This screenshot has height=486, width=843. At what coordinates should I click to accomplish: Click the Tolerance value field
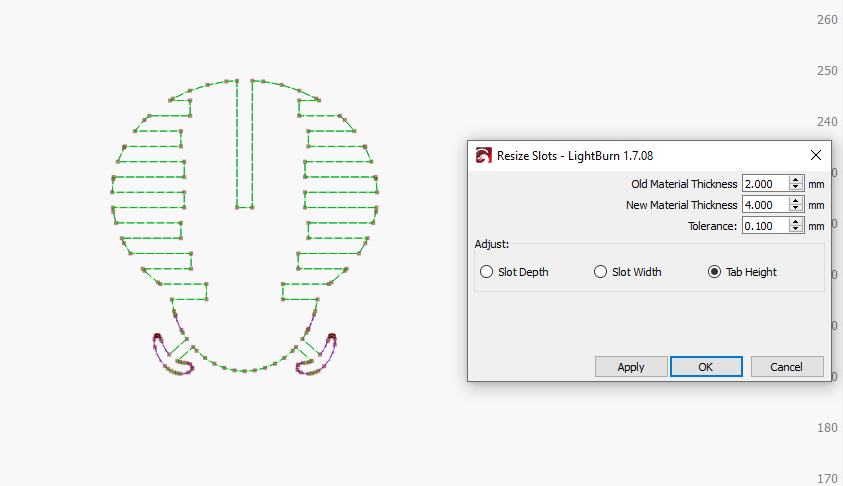click(766, 226)
